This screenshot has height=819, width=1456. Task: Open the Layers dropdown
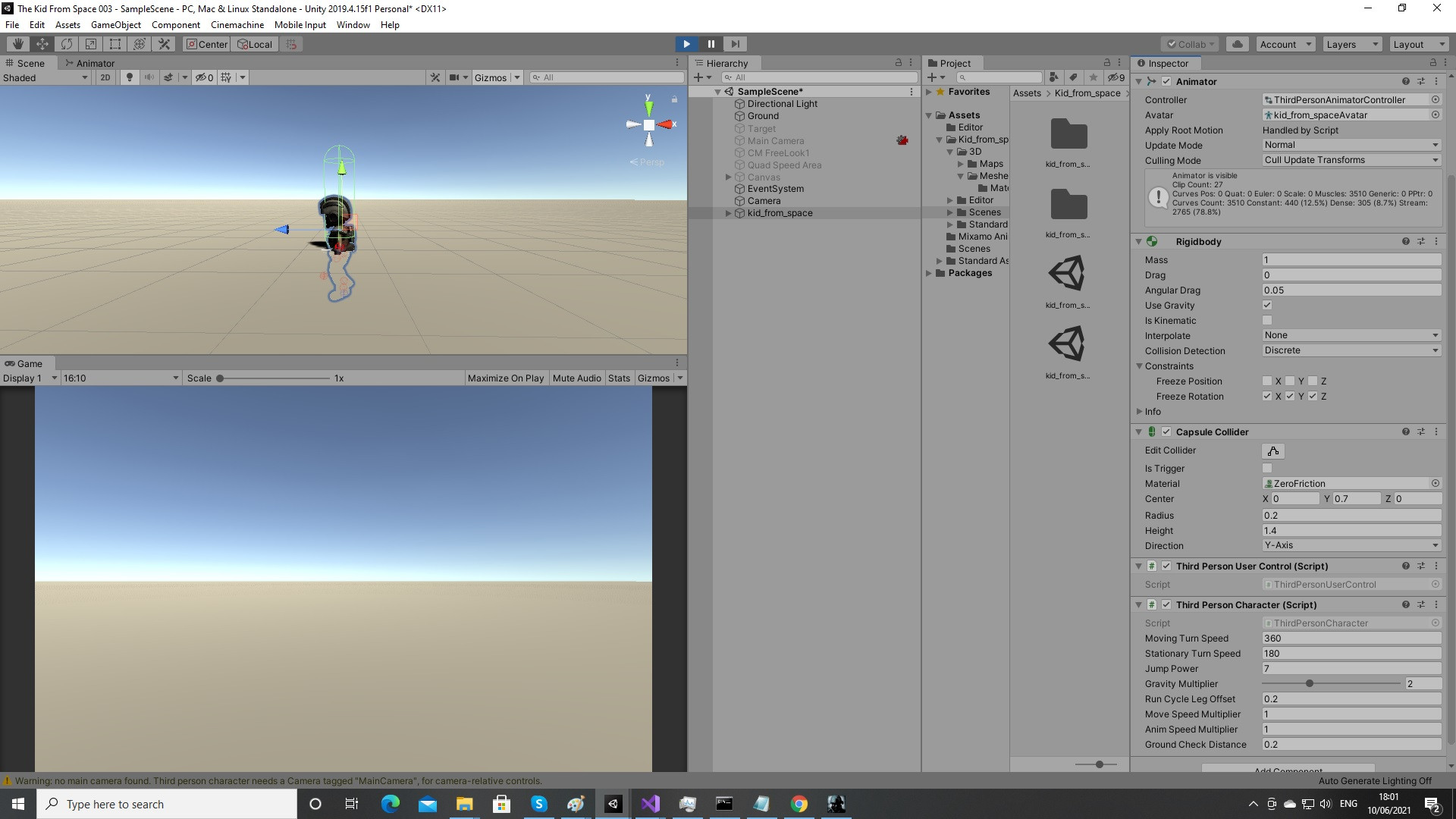point(1352,44)
